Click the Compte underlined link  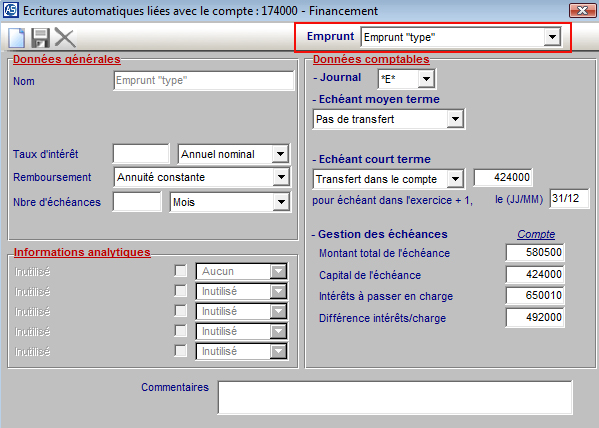pos(536,234)
